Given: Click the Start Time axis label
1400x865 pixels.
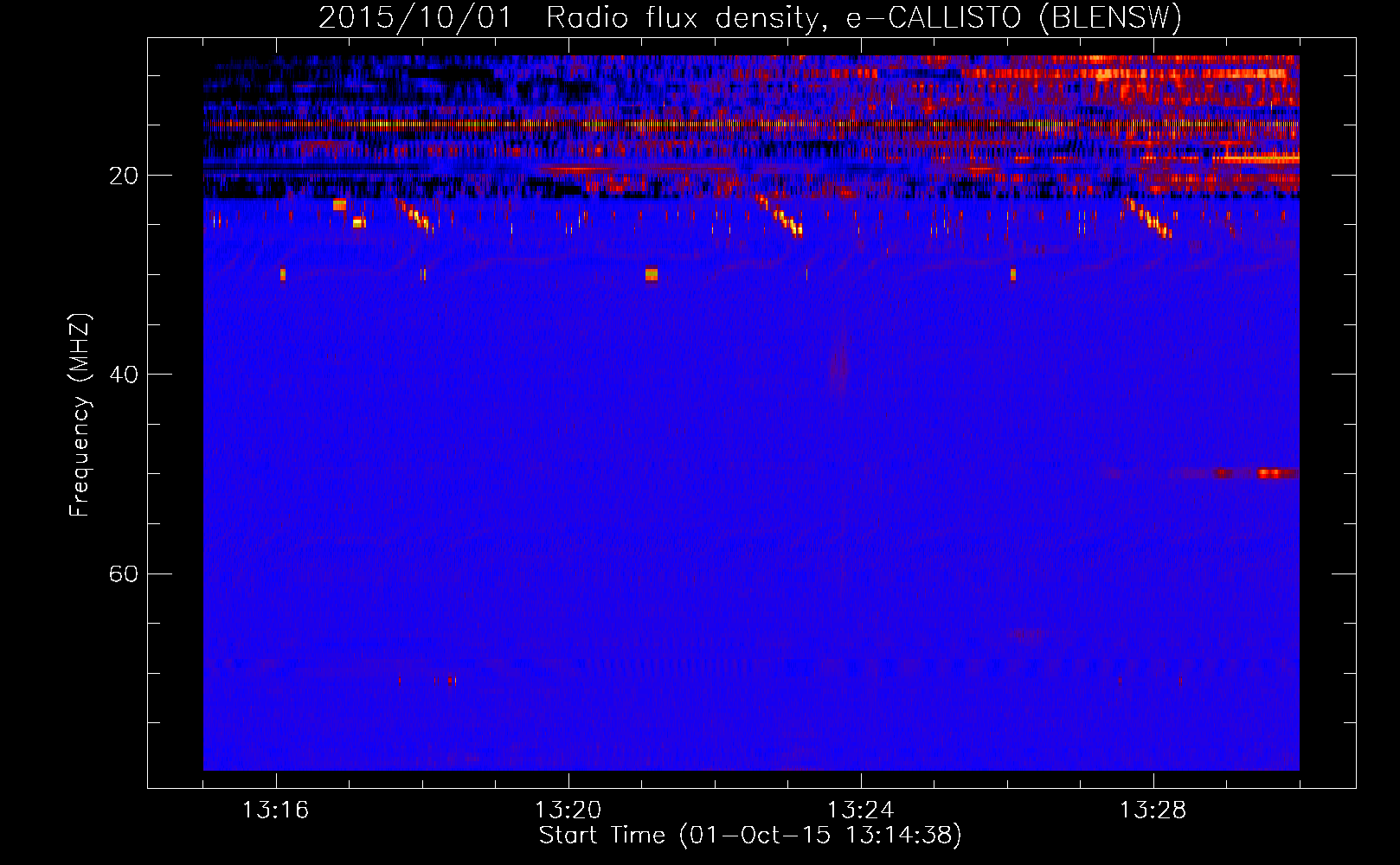Looking at the screenshot, I should (x=750, y=836).
